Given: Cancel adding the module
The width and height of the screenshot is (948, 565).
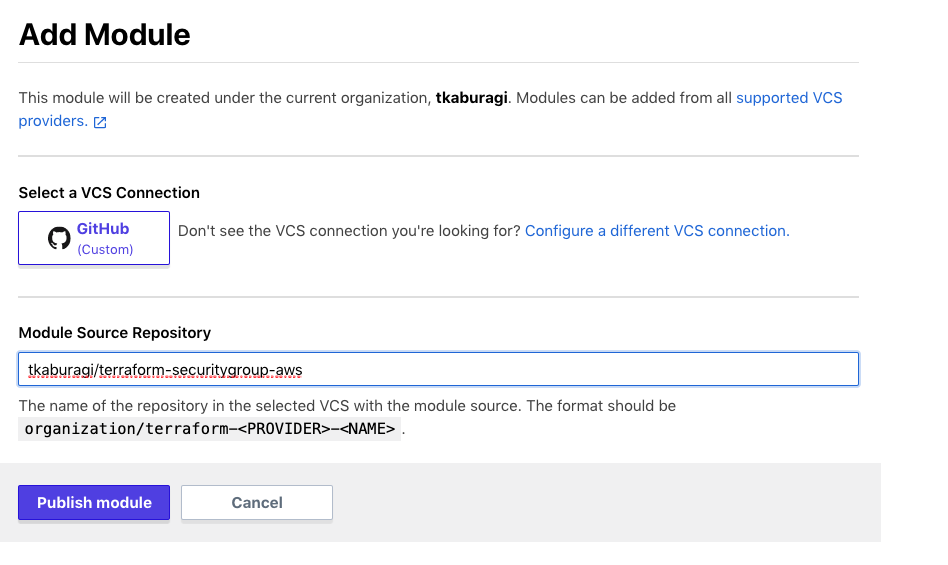Looking at the screenshot, I should [x=257, y=503].
